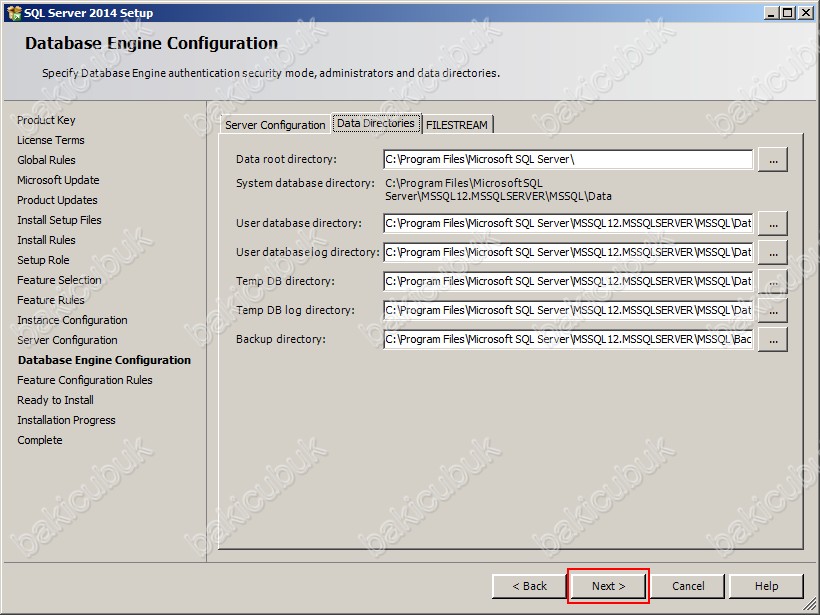Maximize the SQL Server Setup window
Image resolution: width=820 pixels, height=615 pixels.
click(788, 13)
